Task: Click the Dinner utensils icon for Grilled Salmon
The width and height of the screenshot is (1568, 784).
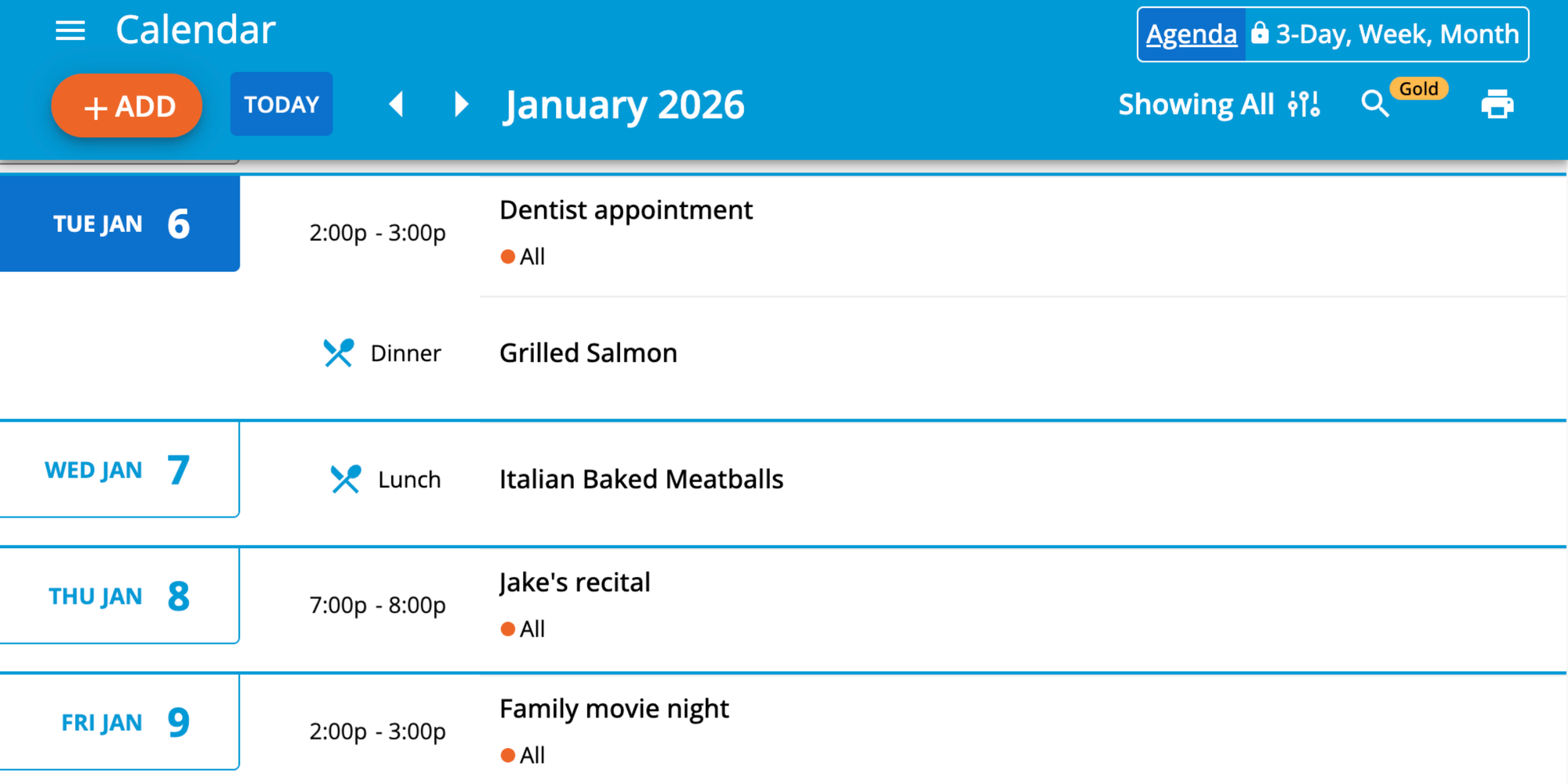Action: [x=339, y=353]
